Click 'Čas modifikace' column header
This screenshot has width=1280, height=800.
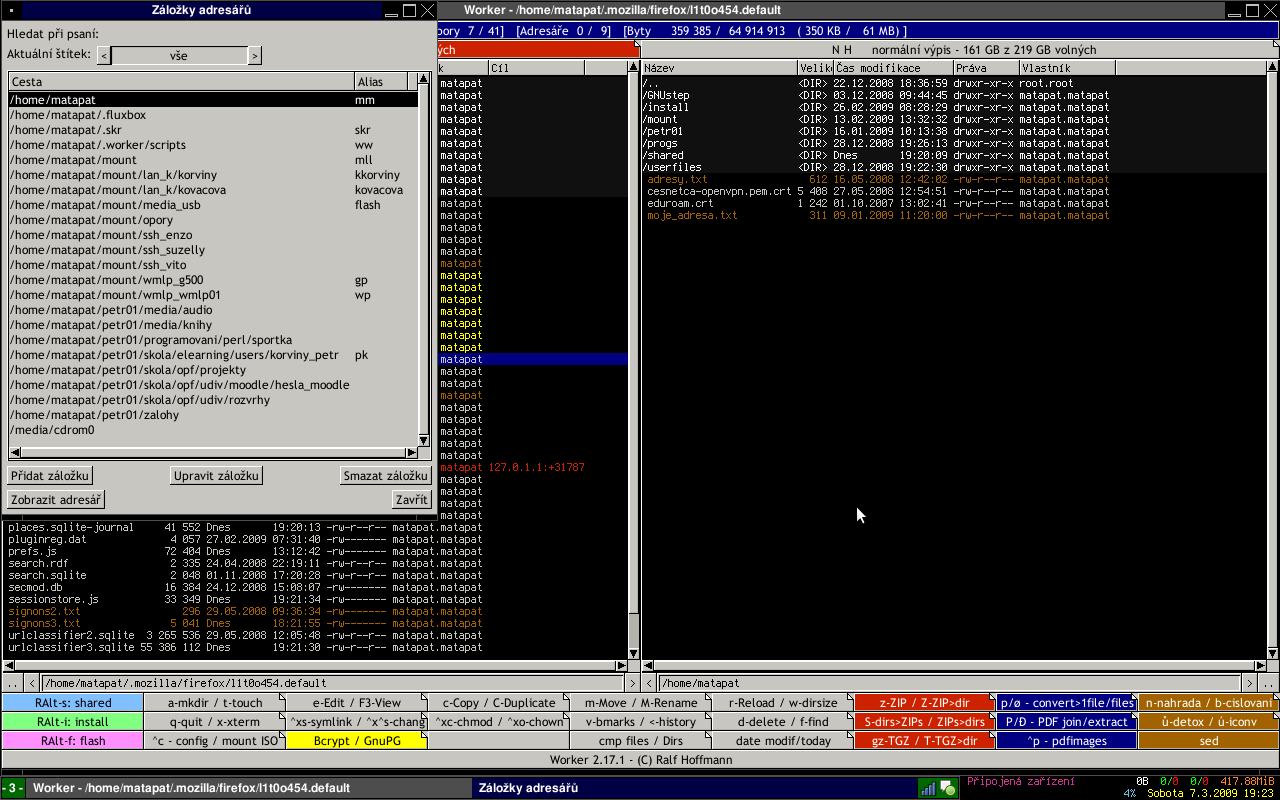893,68
